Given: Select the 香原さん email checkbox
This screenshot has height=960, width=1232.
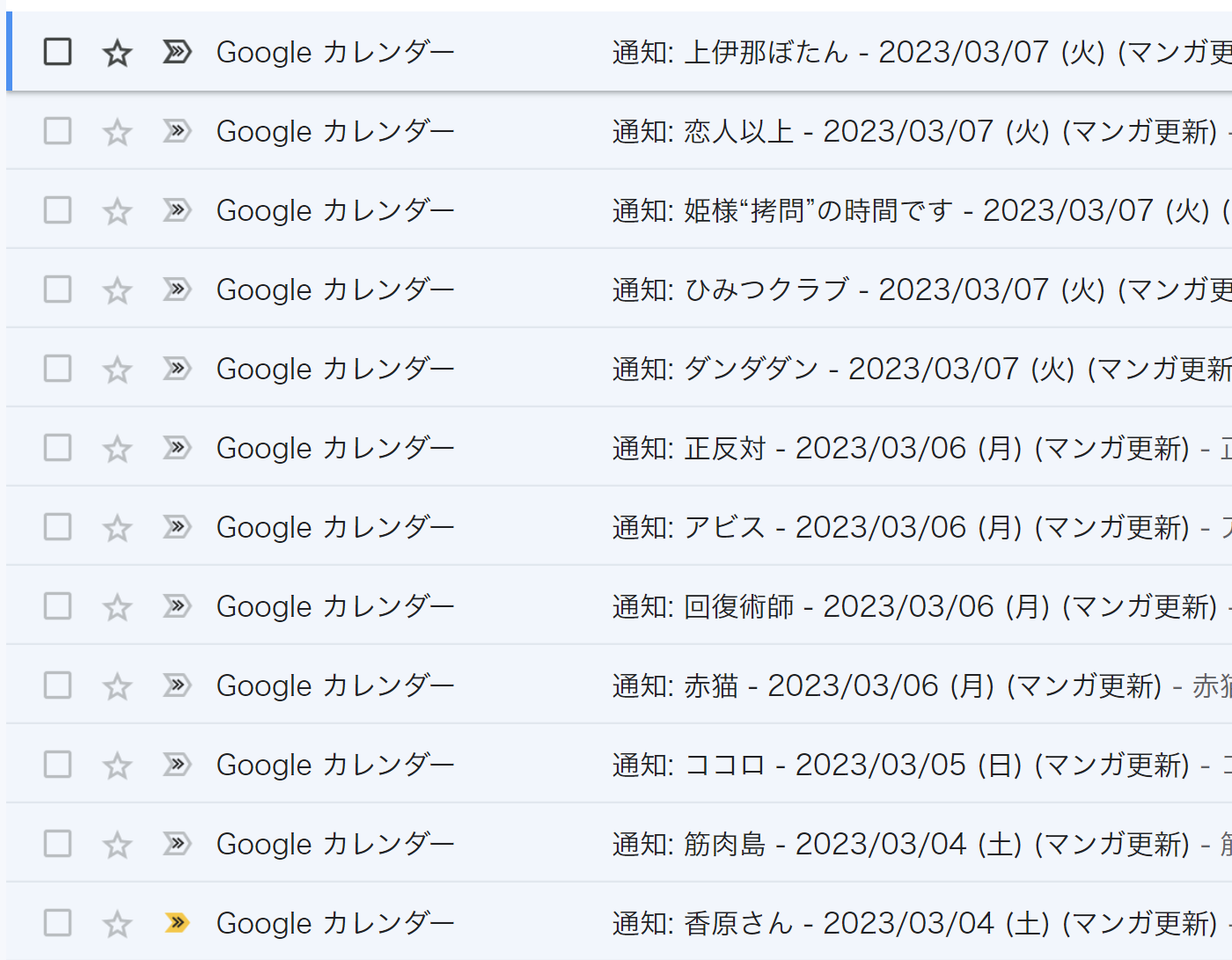Looking at the screenshot, I should pos(58,923).
